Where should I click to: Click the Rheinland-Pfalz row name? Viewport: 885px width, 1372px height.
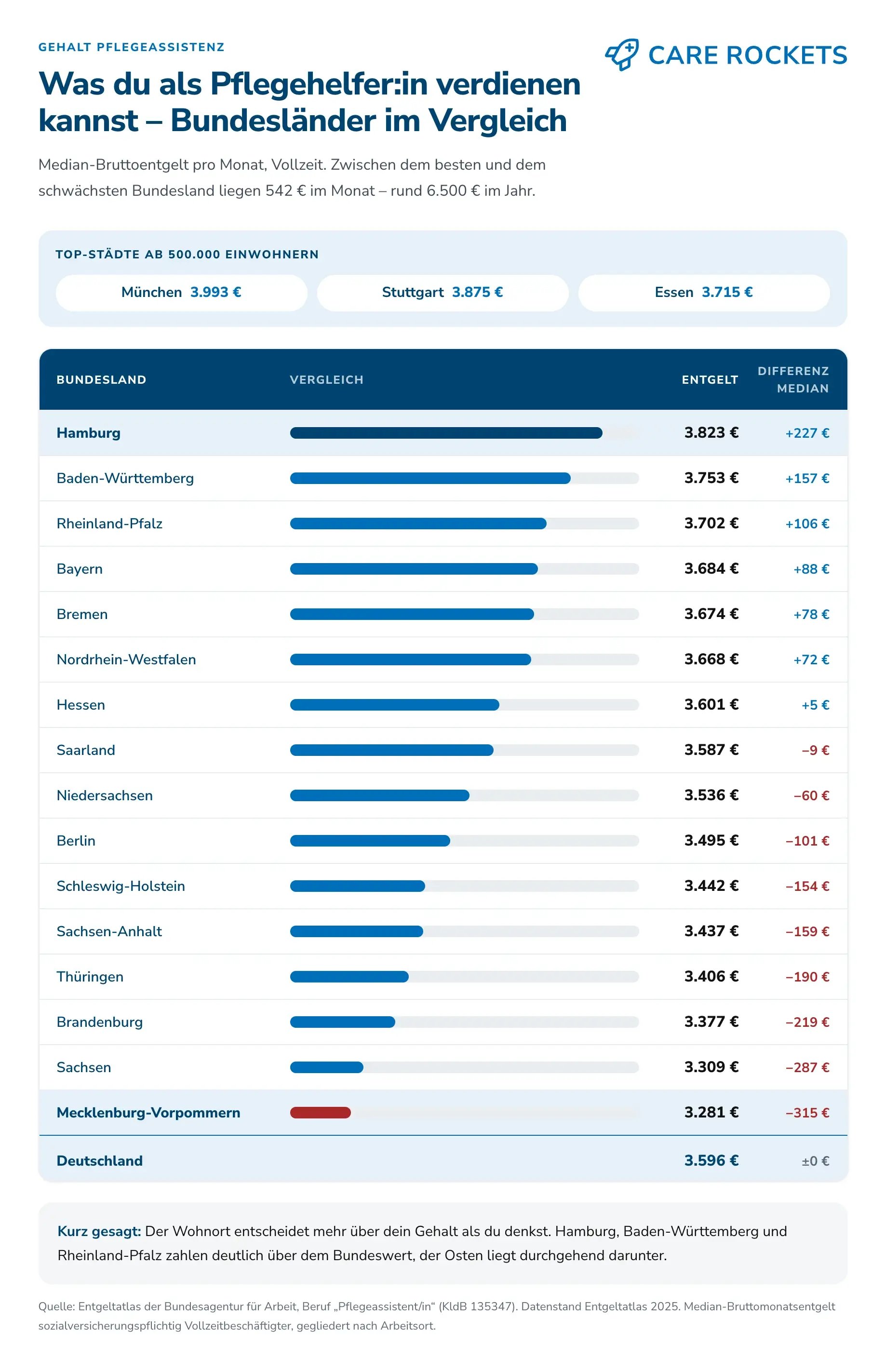[x=109, y=524]
